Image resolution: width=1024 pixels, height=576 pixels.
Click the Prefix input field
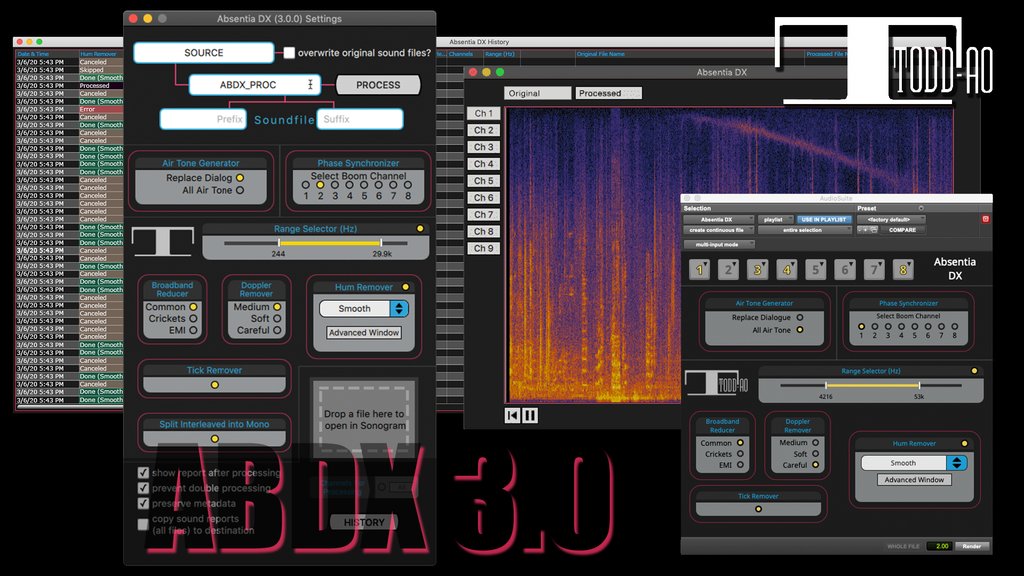pyautogui.click(x=203, y=119)
